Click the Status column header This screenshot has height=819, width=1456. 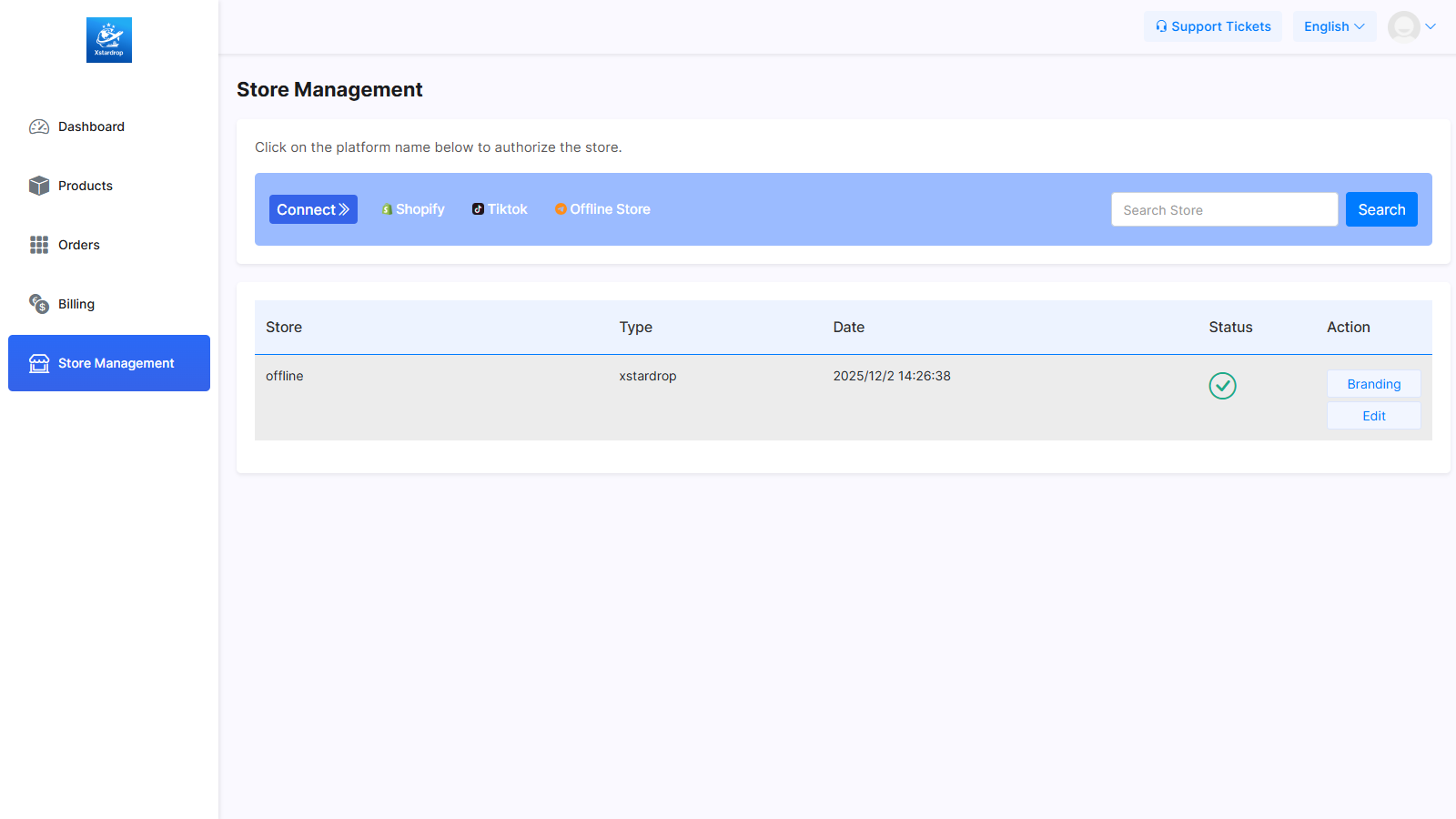tap(1230, 328)
